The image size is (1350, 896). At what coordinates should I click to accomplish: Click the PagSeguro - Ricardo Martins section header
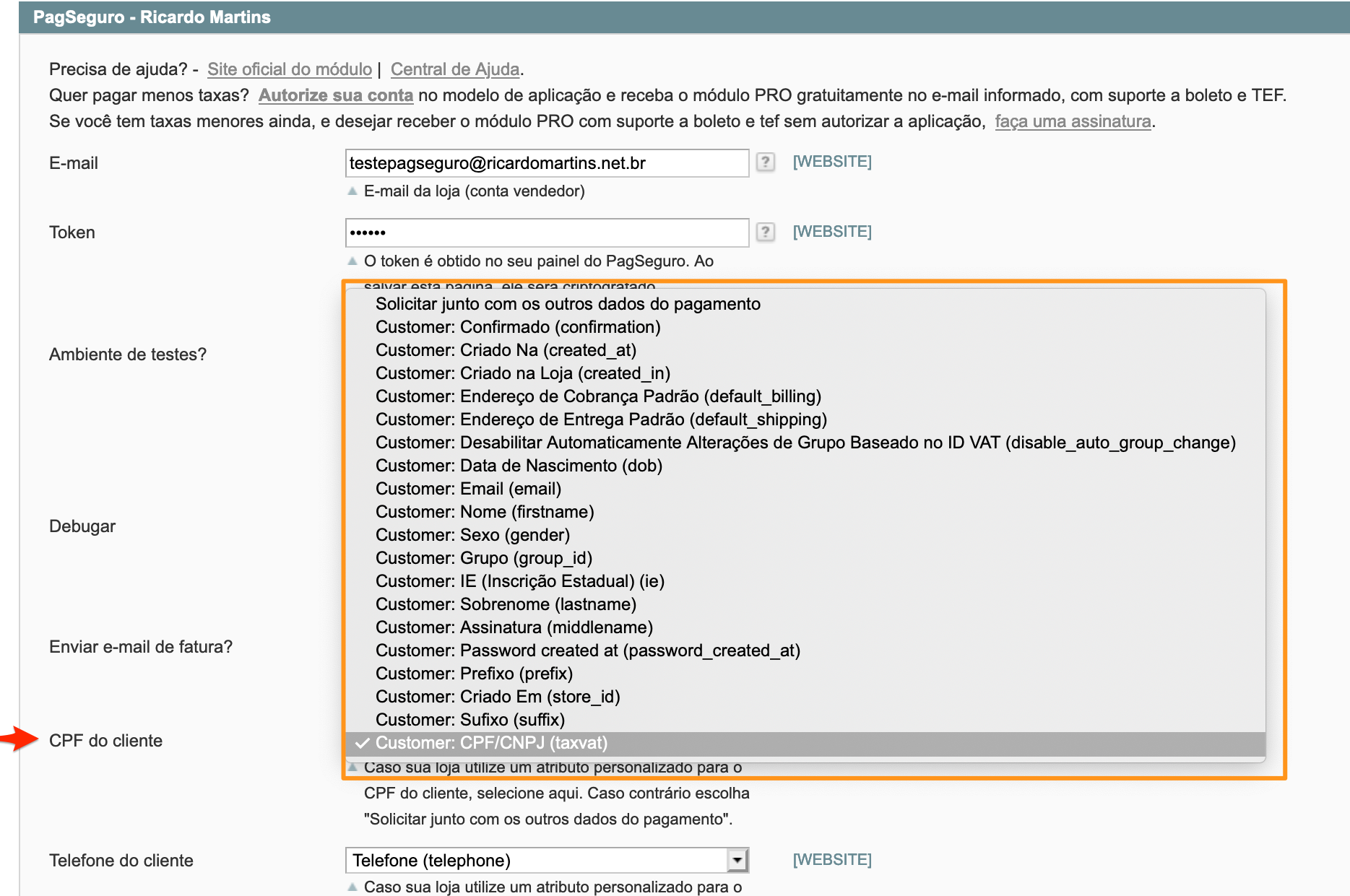point(684,17)
